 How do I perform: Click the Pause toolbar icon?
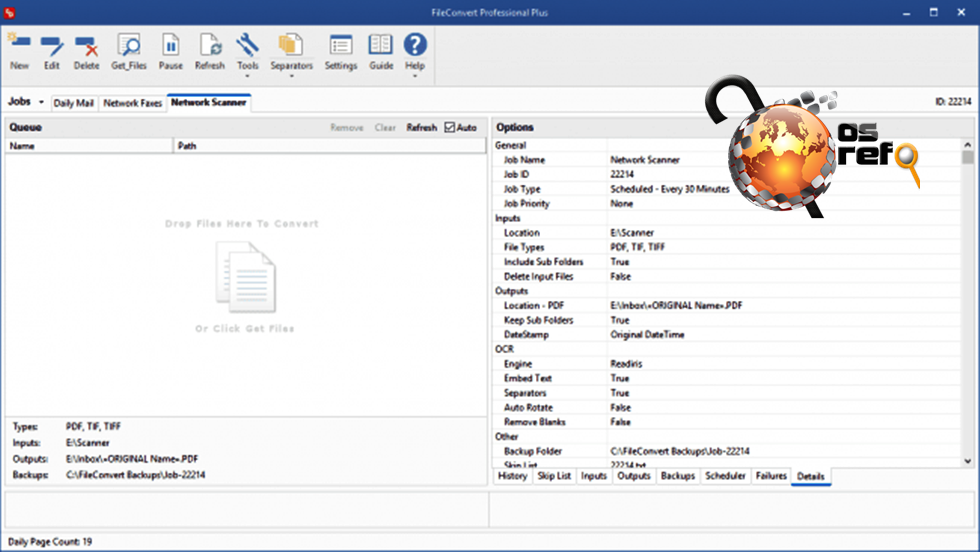click(x=171, y=52)
